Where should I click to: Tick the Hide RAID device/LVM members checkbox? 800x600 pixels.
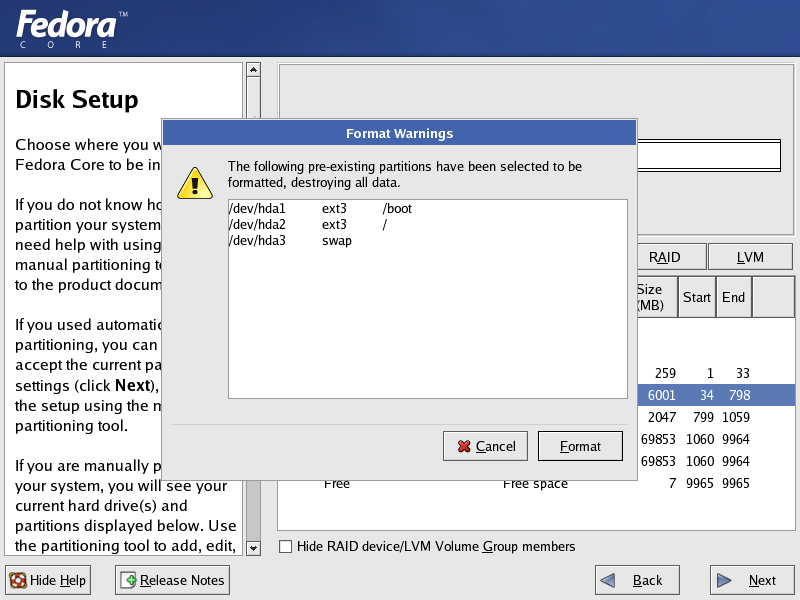click(x=286, y=546)
